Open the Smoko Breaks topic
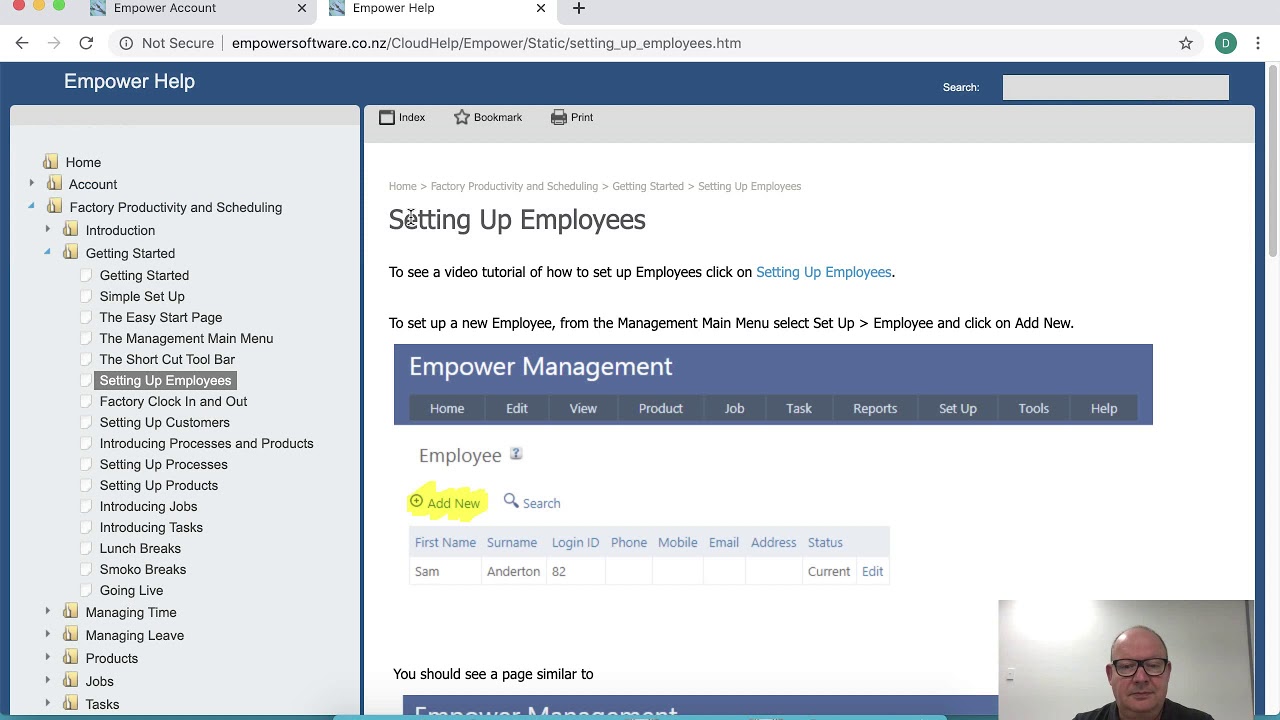The width and height of the screenshot is (1280, 720). pos(142,569)
